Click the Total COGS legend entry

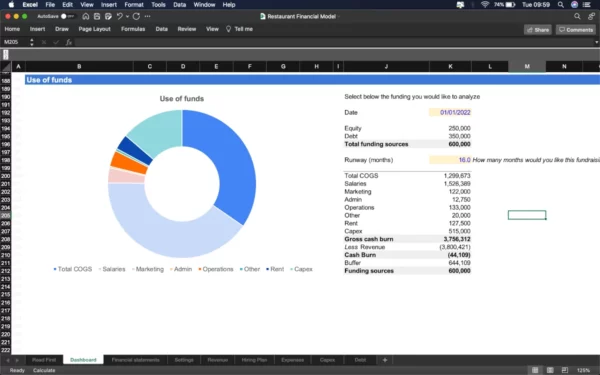click(73, 269)
